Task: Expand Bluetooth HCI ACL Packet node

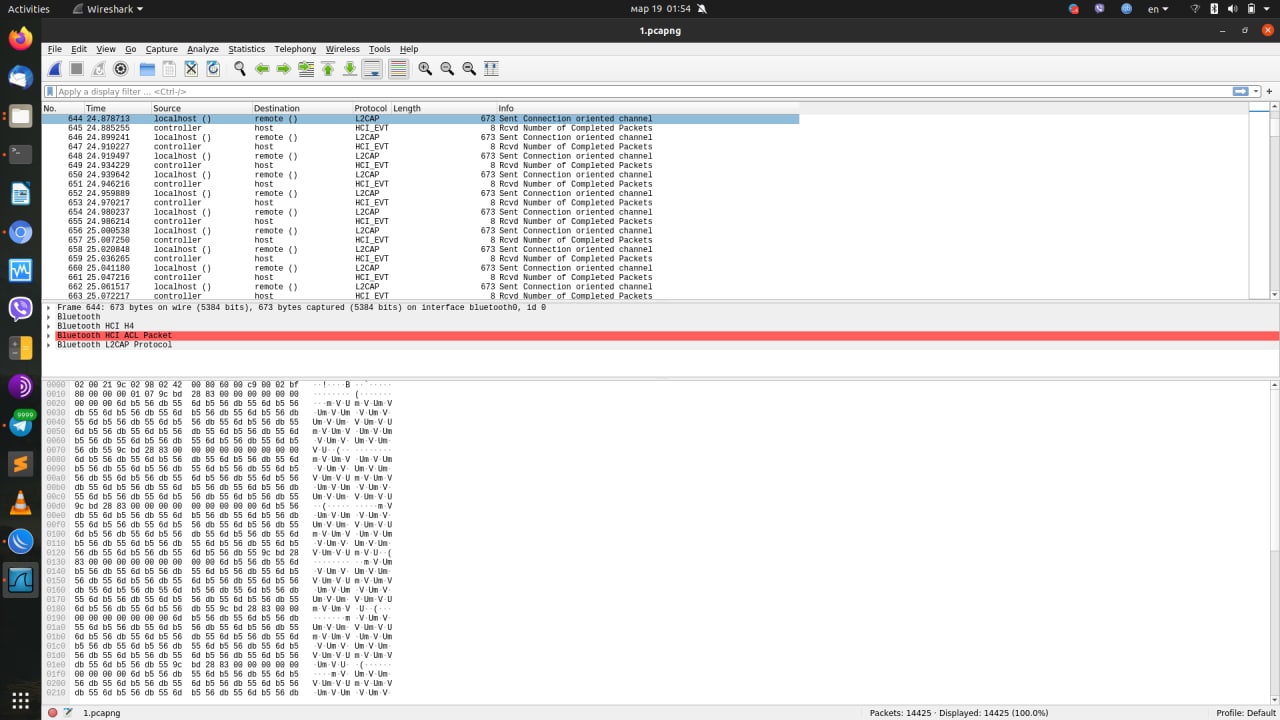Action: 49,336
